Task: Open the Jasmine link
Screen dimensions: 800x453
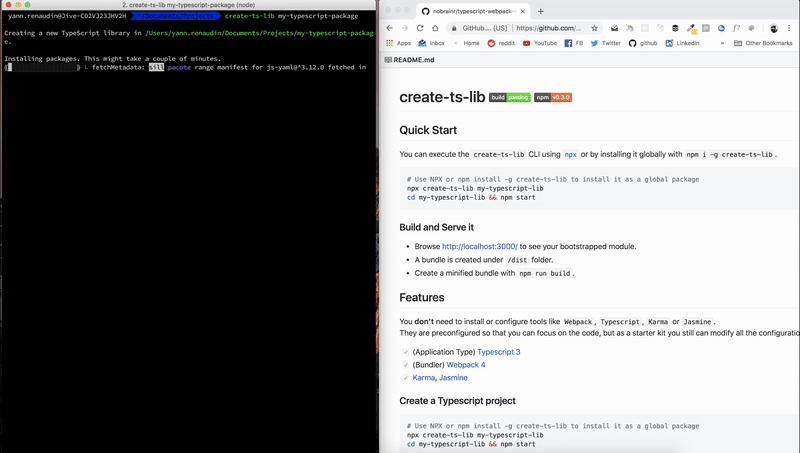Action: pyautogui.click(x=453, y=378)
